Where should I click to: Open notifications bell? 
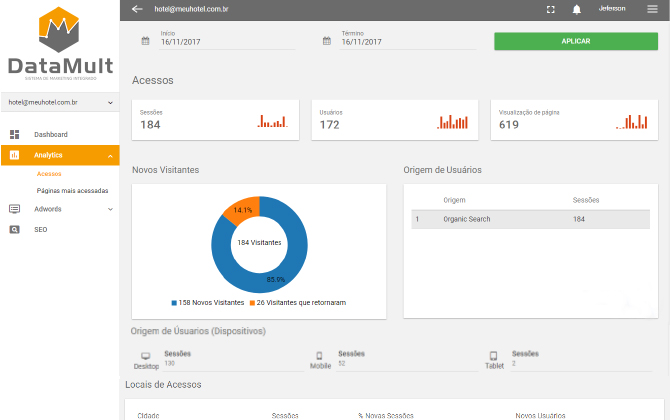(576, 9)
